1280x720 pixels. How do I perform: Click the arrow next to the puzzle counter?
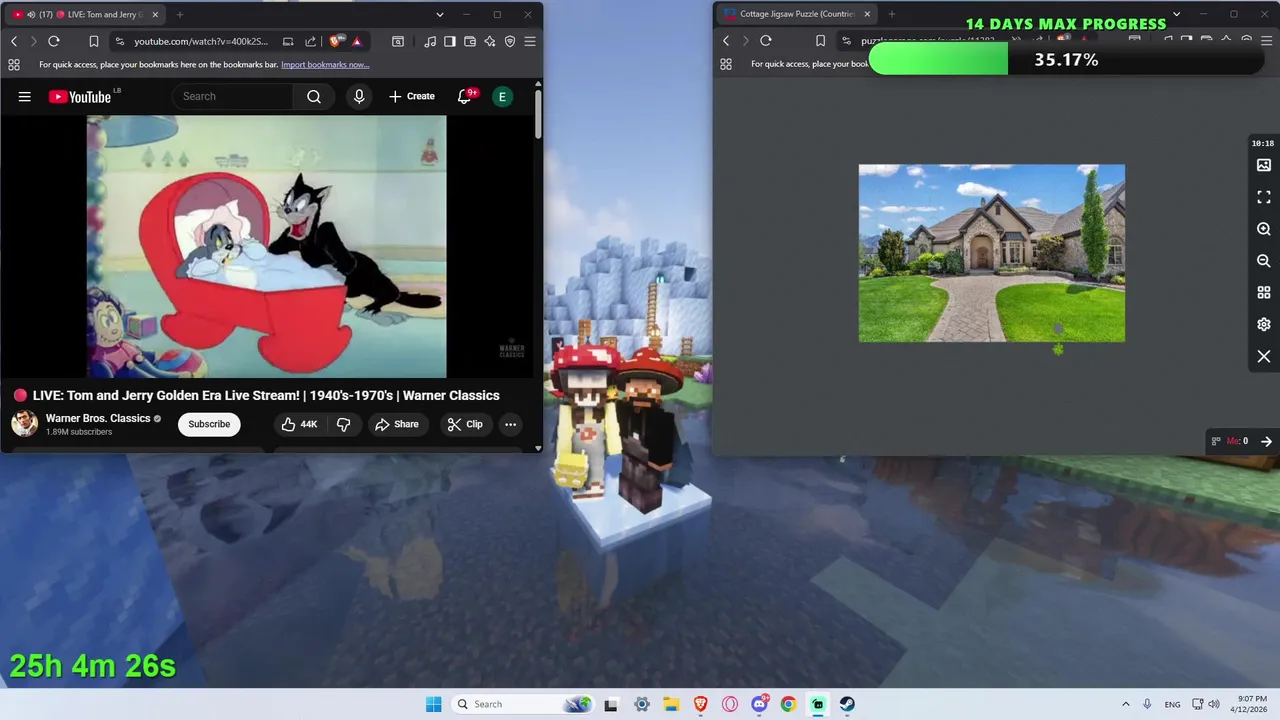click(x=1266, y=441)
